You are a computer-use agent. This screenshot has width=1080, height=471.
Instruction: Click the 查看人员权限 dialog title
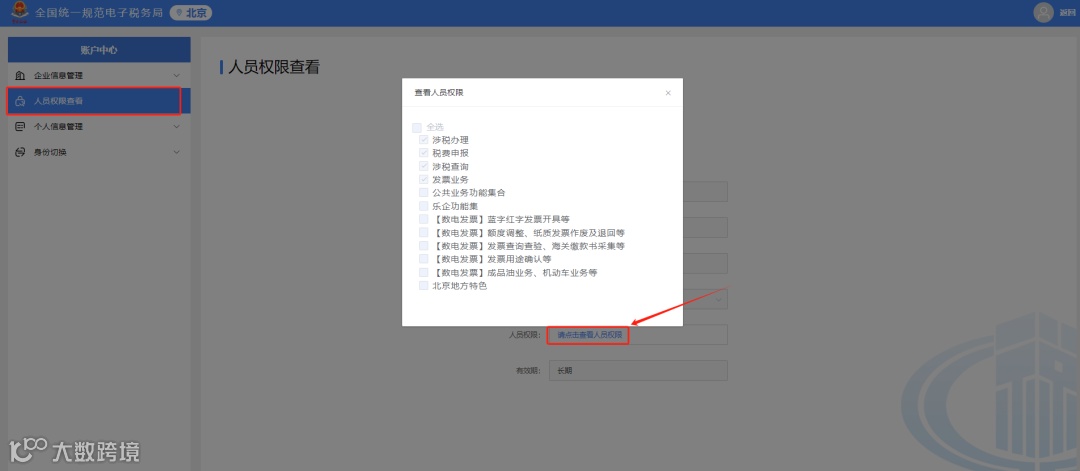tap(439, 92)
